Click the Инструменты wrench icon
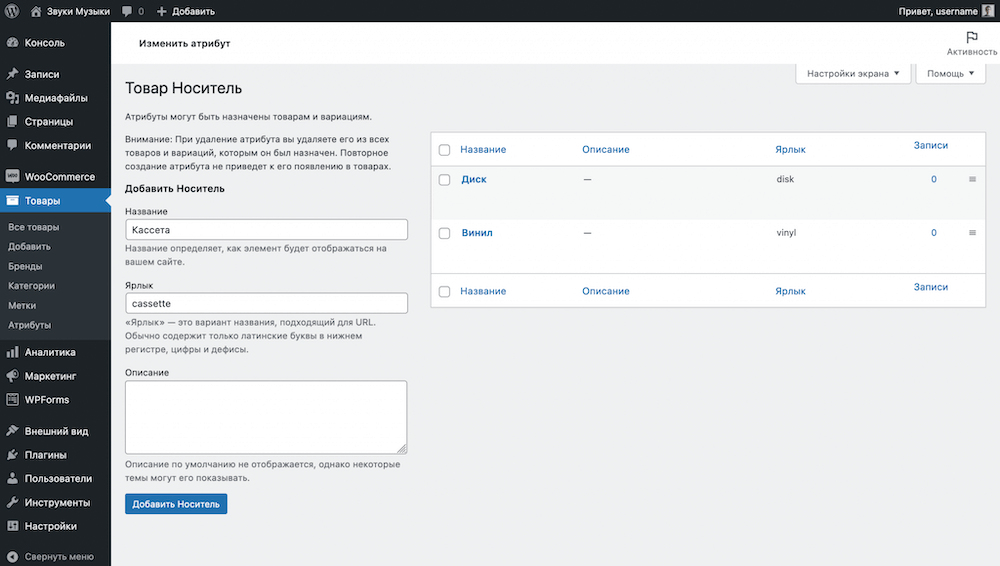Screen dimensions: 1000x566 12,502
